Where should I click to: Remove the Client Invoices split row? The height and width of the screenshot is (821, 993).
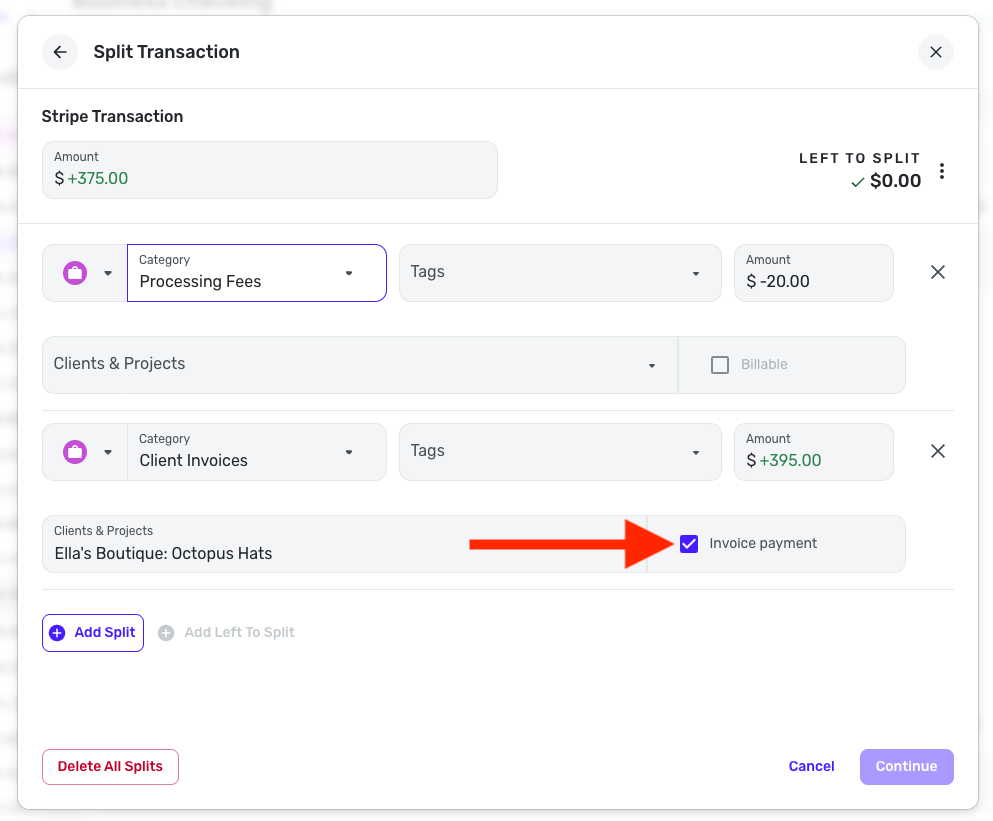pyautogui.click(x=937, y=451)
